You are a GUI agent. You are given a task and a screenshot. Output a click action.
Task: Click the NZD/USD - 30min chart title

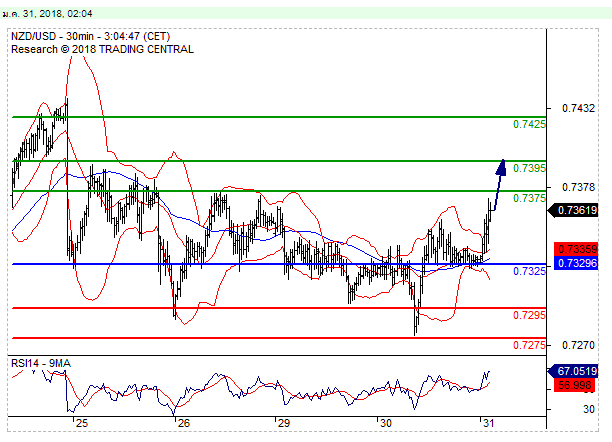[91, 37]
